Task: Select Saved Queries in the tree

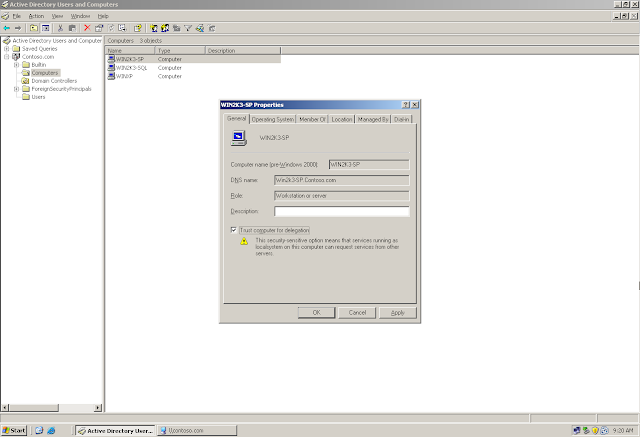Action: 40,49
